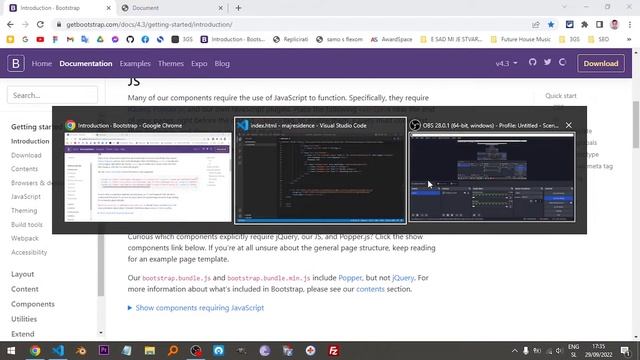This screenshot has height=360, width=640.
Task: Go back using the browser Back arrow
Action: point(10,24)
